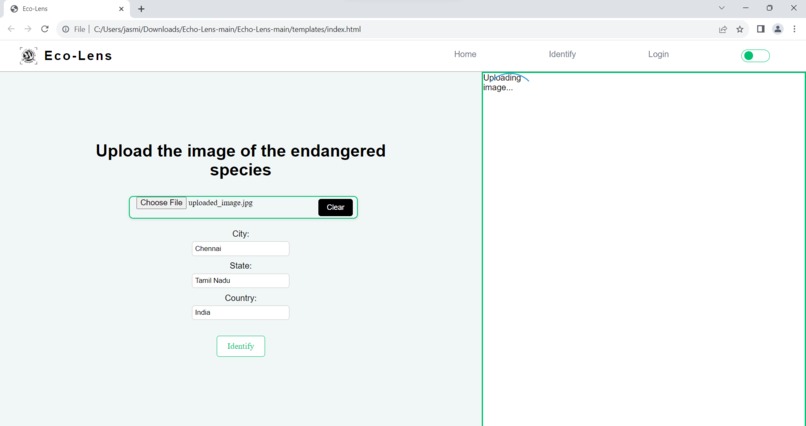Viewport: 806px width, 426px height.
Task: Click the heading 'Upload the image of the endangered species'
Action: [241, 160]
